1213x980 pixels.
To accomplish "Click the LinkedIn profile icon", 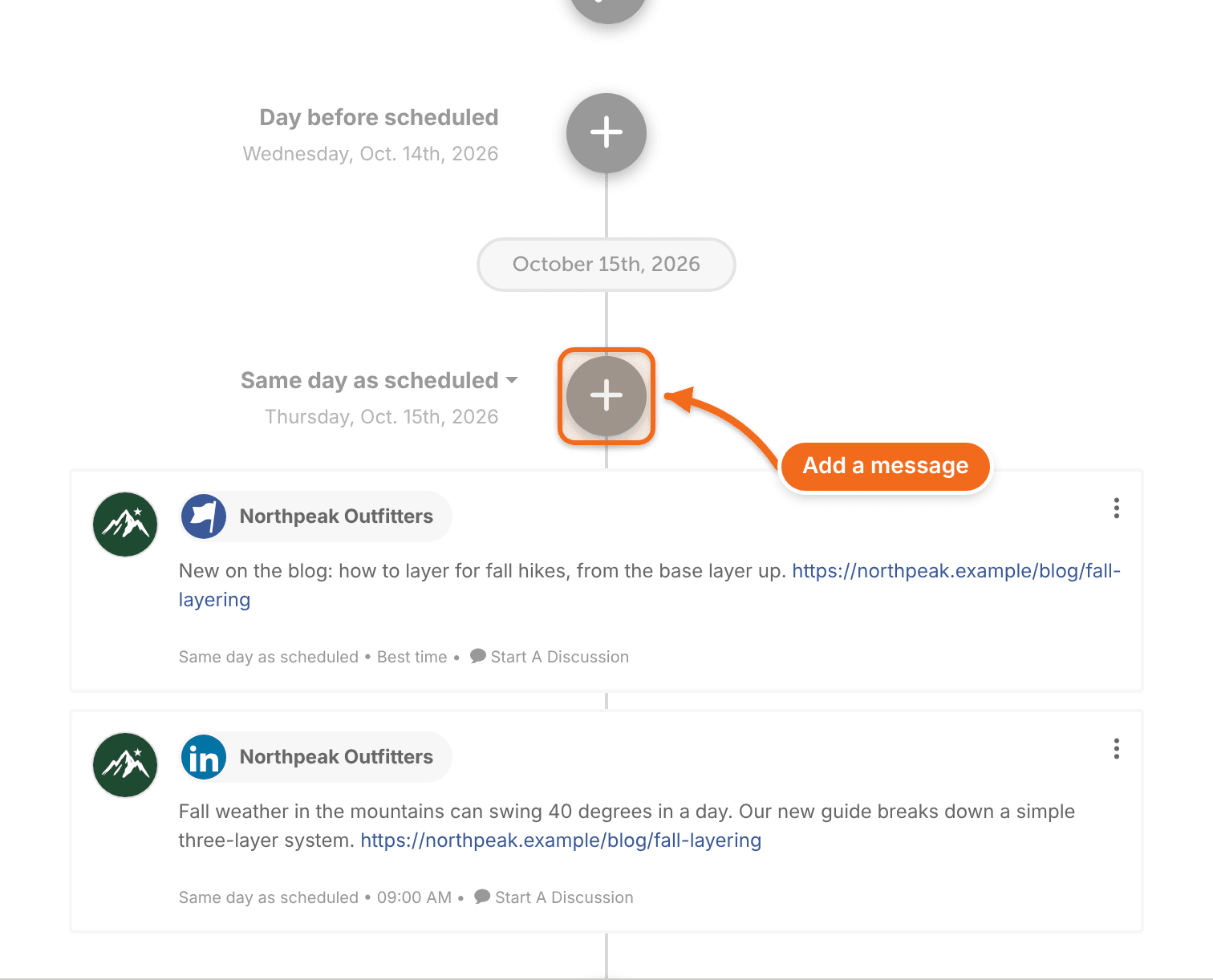I will tap(204, 757).
